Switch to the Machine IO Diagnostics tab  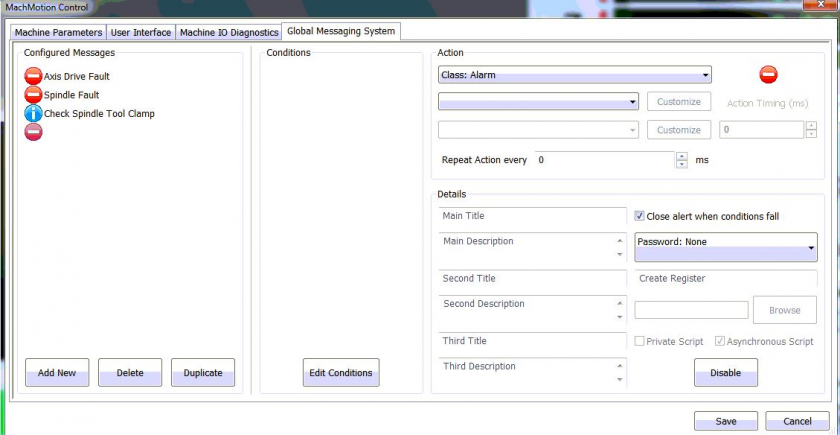tap(229, 32)
